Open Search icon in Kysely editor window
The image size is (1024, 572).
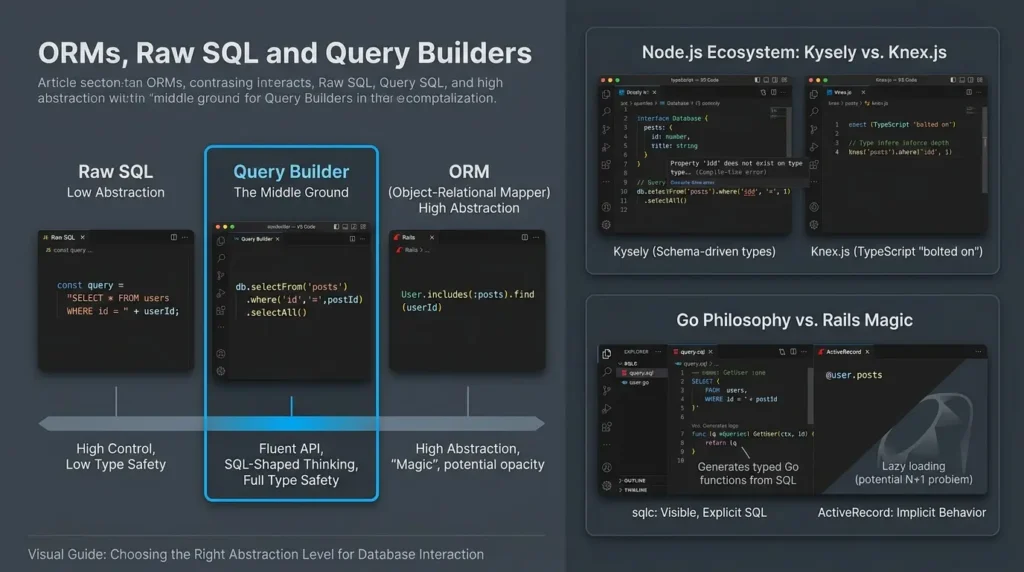[x=606, y=112]
